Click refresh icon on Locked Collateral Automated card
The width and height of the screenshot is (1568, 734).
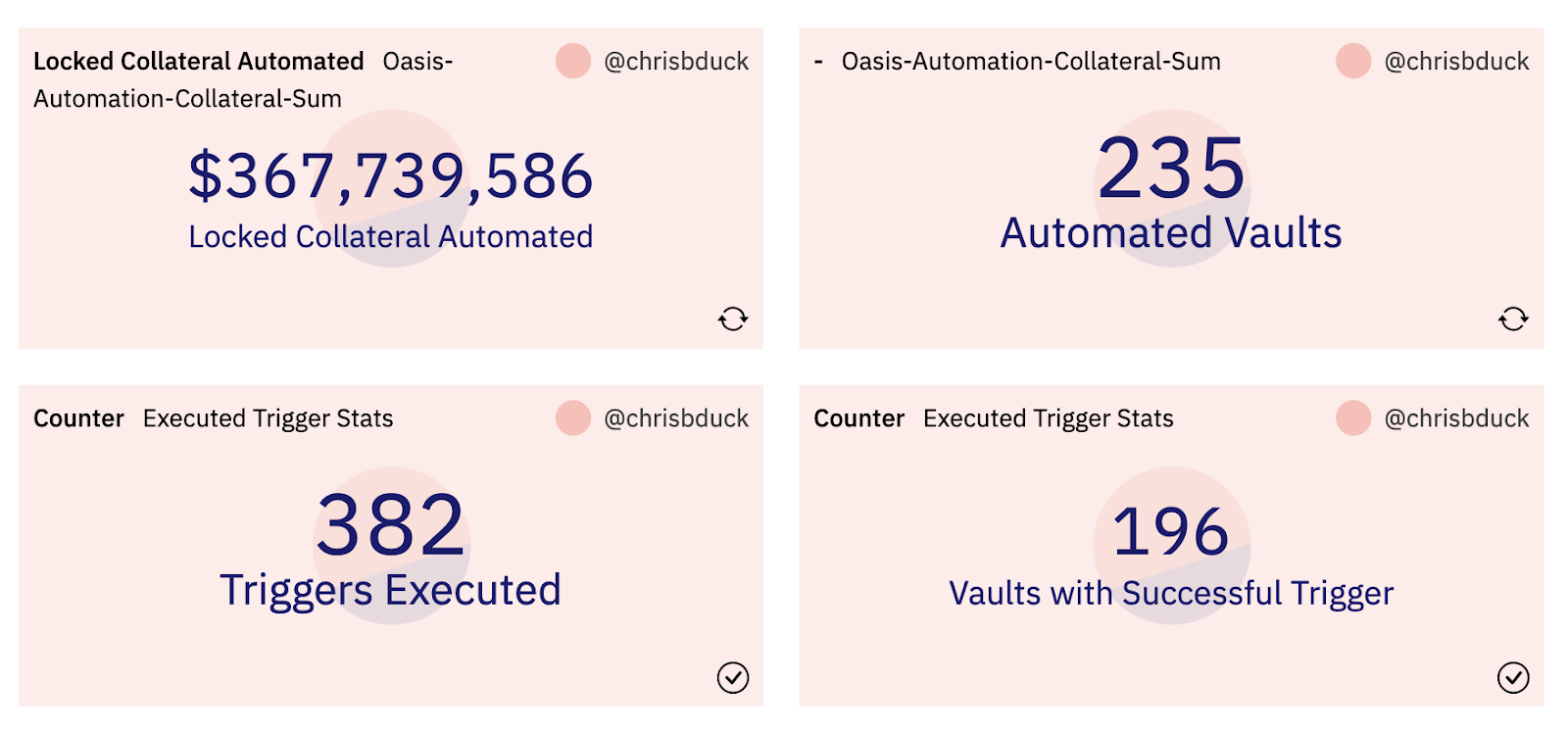click(732, 318)
